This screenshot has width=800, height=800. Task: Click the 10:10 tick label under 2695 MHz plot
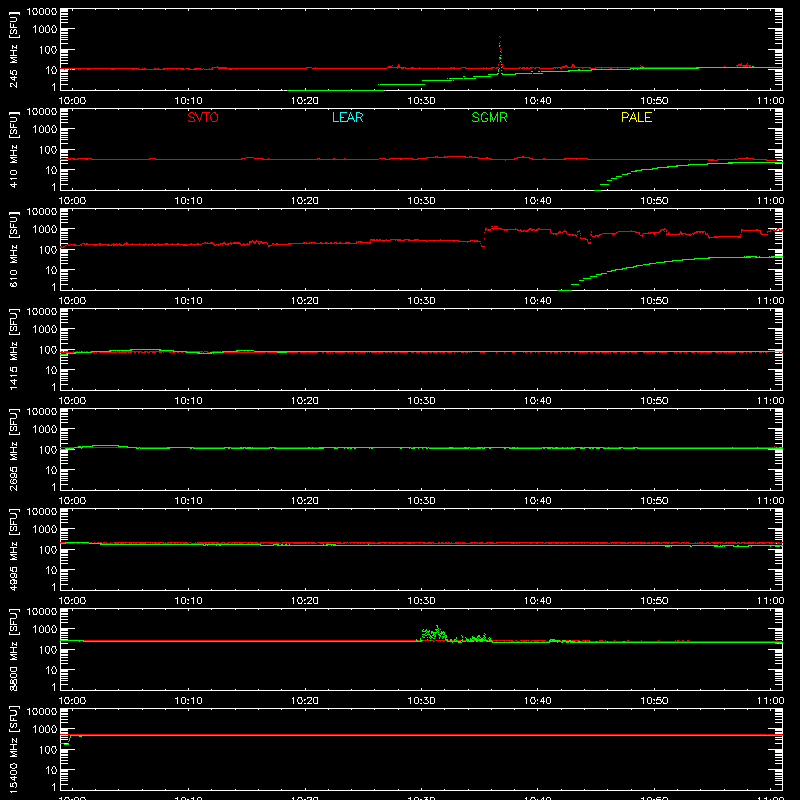click(x=188, y=501)
